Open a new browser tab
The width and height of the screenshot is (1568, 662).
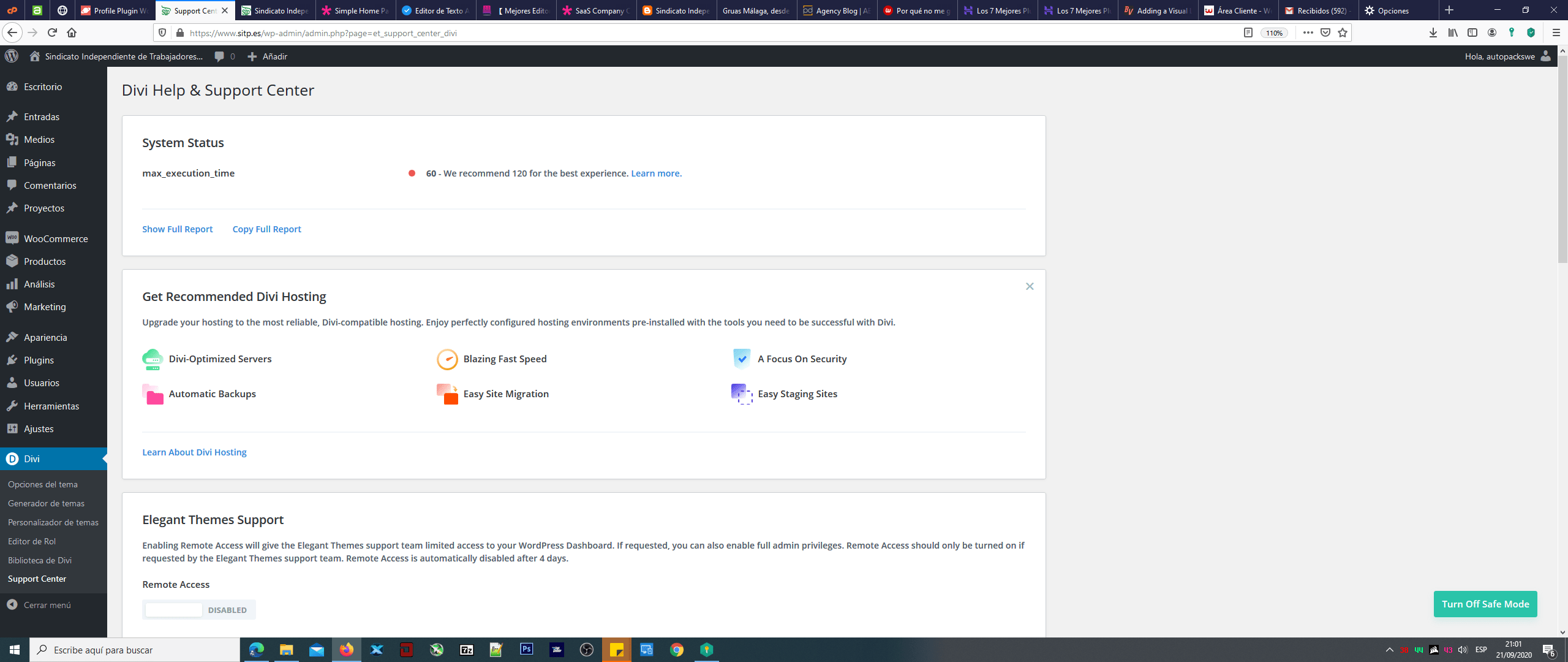pyautogui.click(x=1449, y=10)
